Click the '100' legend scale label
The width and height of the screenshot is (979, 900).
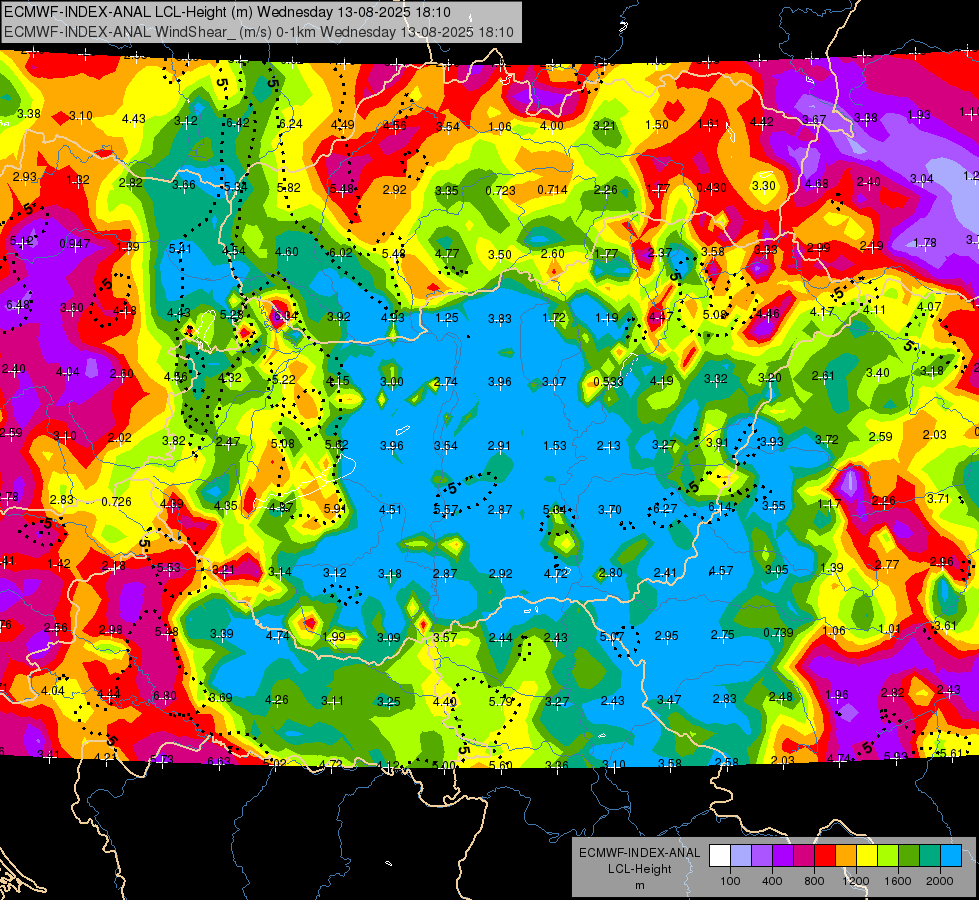pyautogui.click(x=730, y=881)
